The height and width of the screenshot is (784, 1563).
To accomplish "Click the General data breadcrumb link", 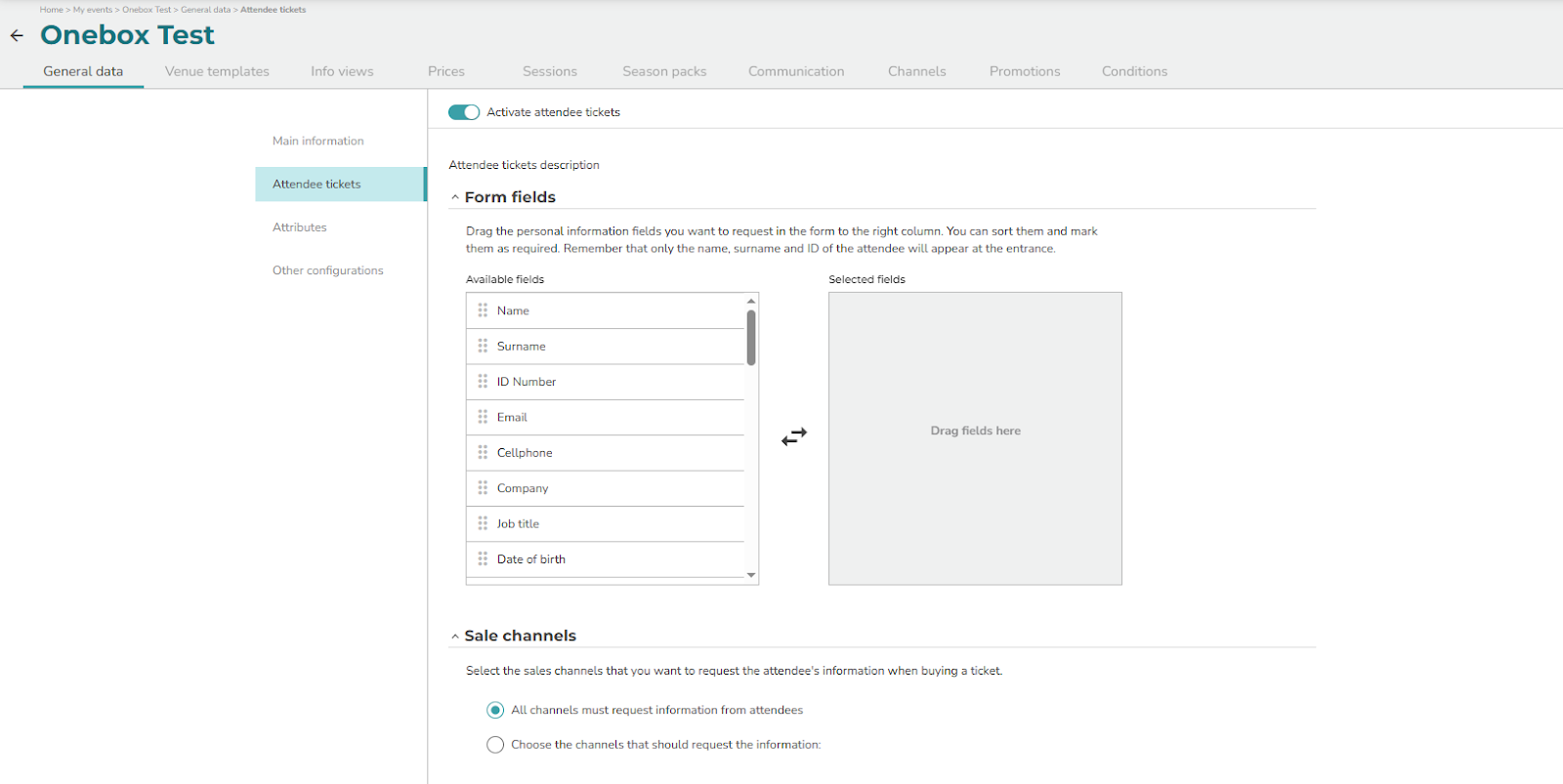I will click(205, 10).
